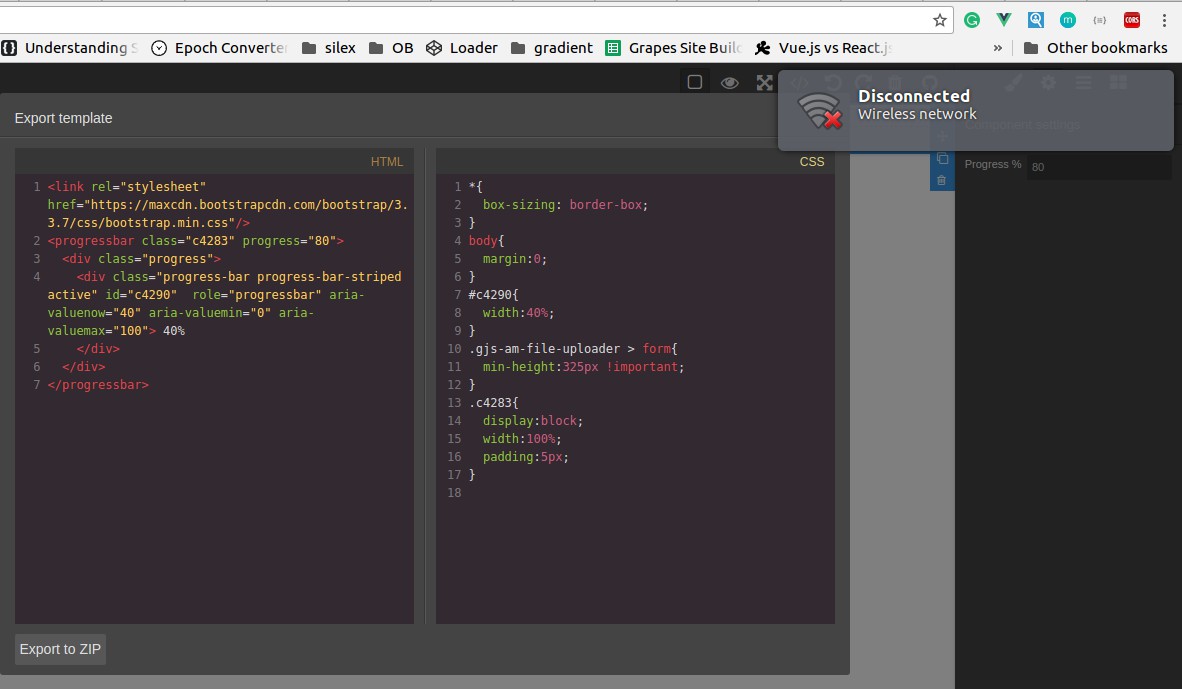This screenshot has height=689, width=1182.
Task: Open the Style Manager paintbrush icon
Action: [1014, 82]
